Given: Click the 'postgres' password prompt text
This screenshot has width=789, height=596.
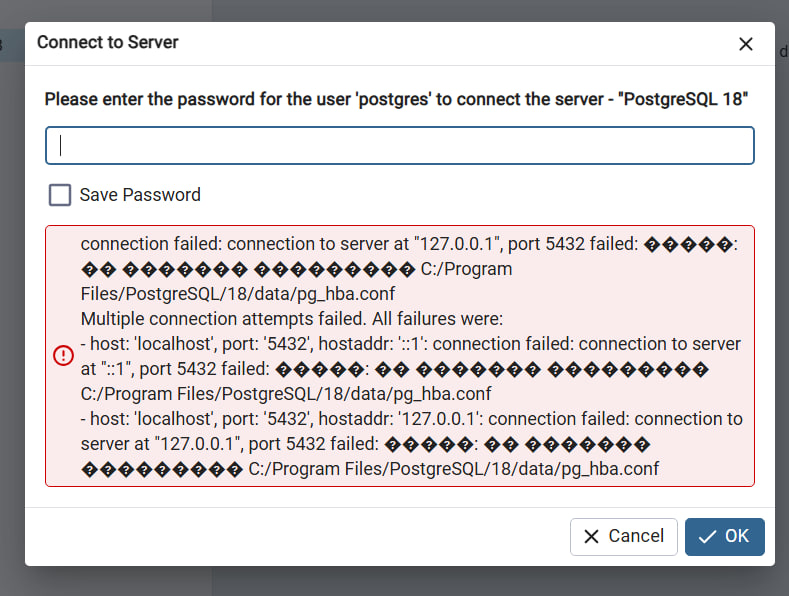Looking at the screenshot, I should coord(396,100).
